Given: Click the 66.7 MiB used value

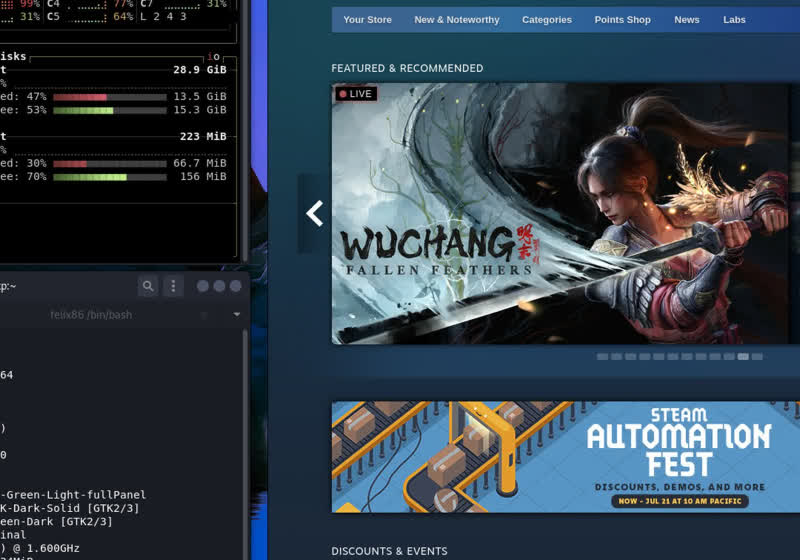Looking at the screenshot, I should 199,163.
